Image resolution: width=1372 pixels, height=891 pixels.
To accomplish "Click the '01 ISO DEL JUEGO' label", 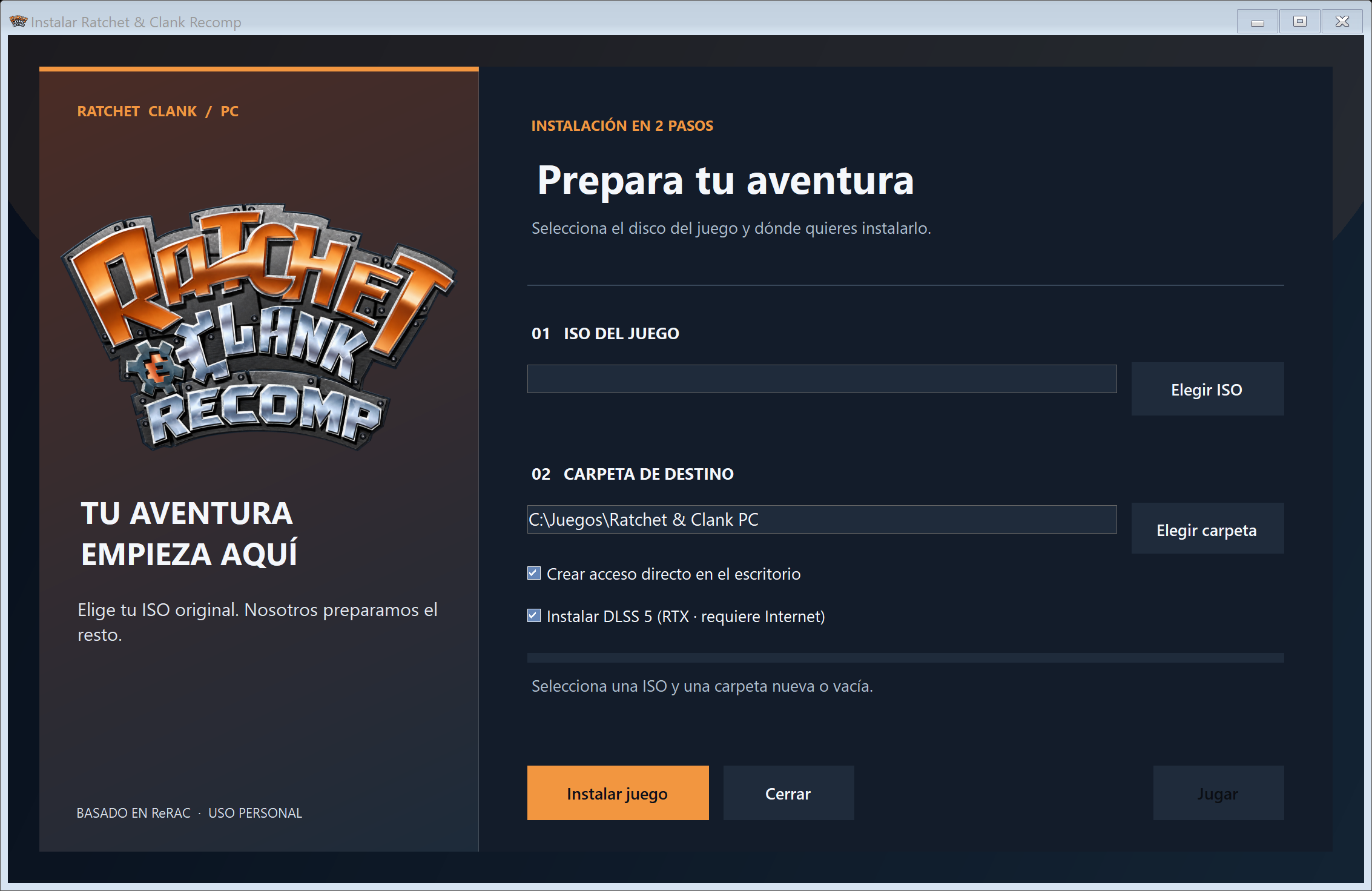I will pos(605,333).
